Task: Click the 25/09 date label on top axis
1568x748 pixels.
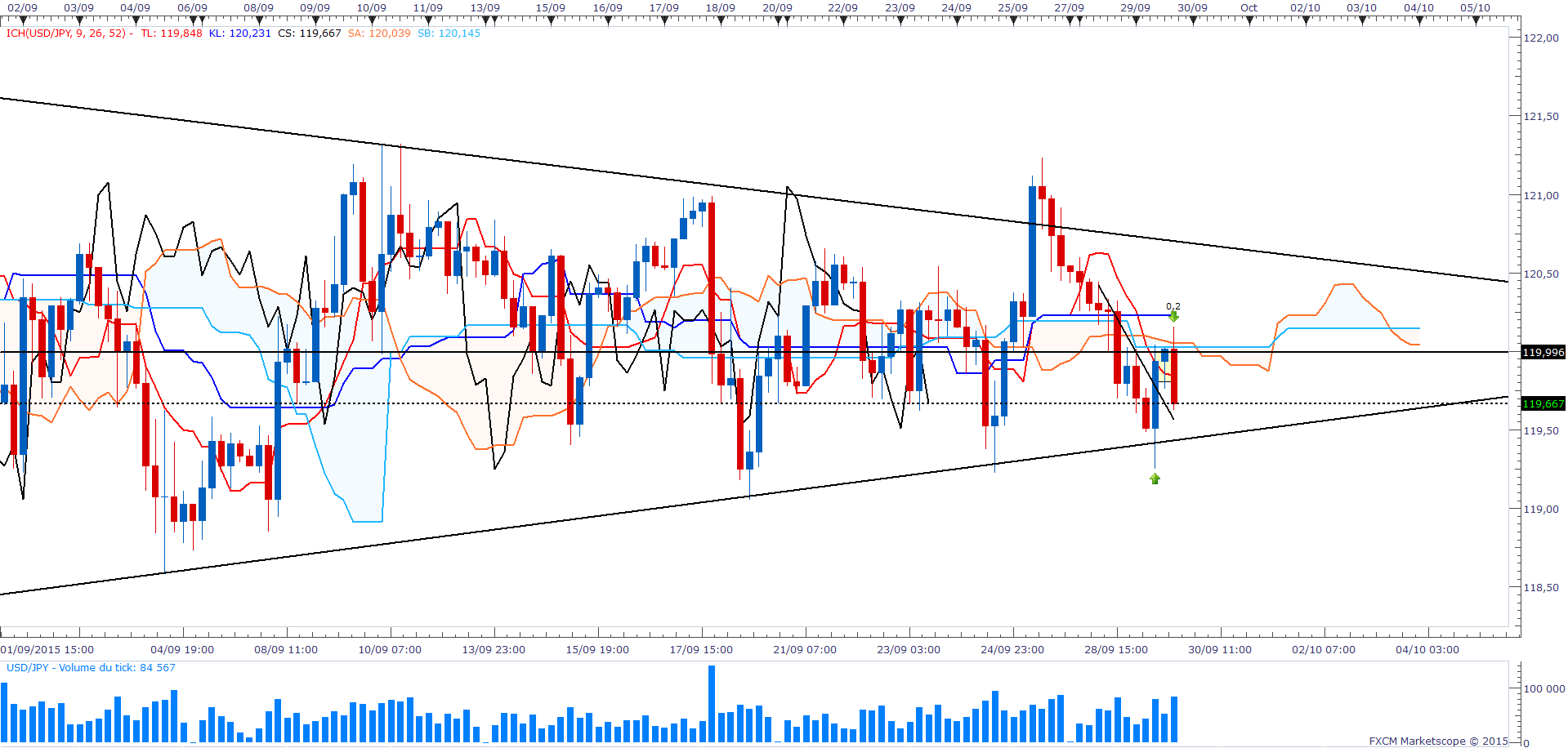Action: point(1012,8)
